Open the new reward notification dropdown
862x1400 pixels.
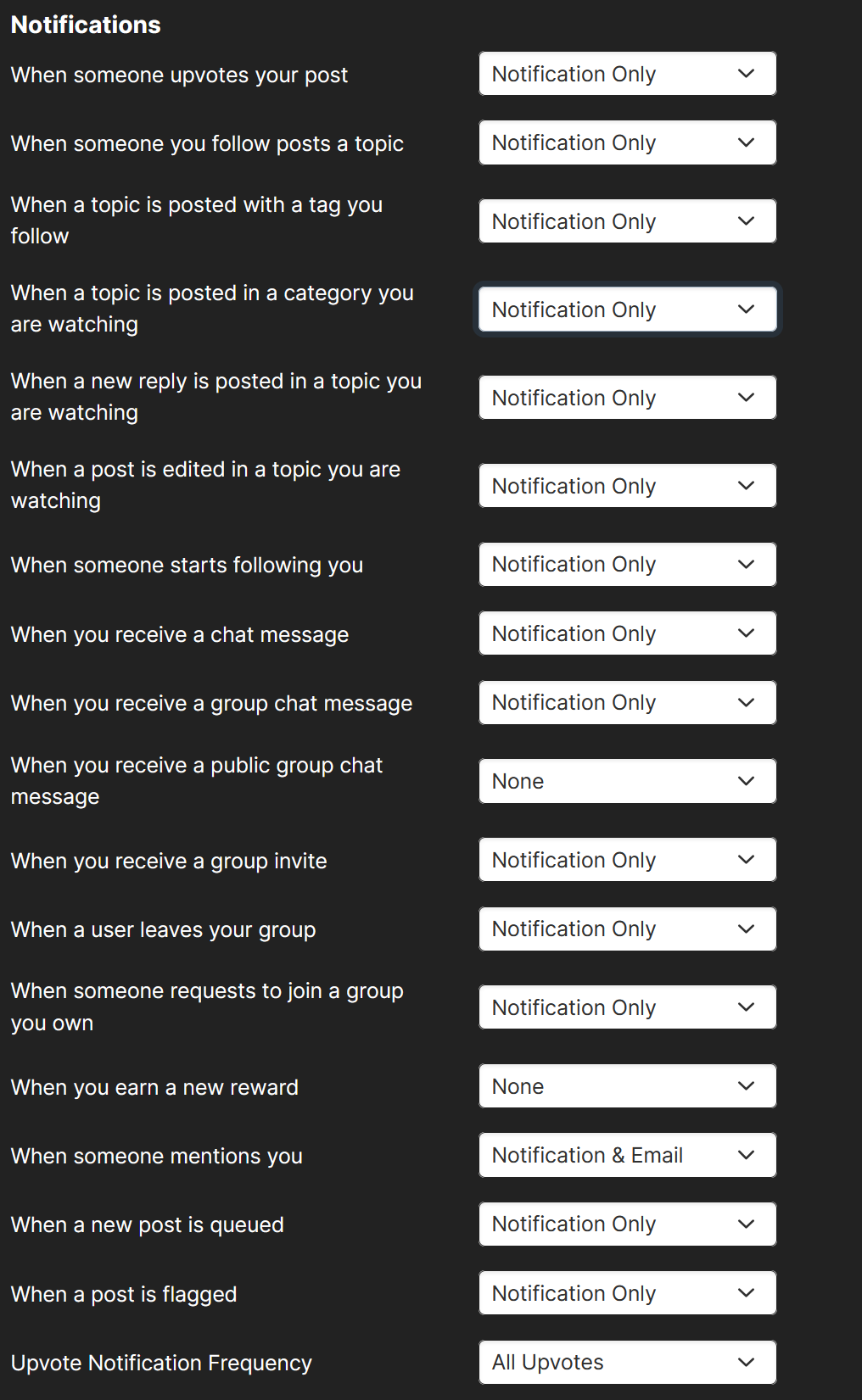pyautogui.click(x=627, y=1086)
